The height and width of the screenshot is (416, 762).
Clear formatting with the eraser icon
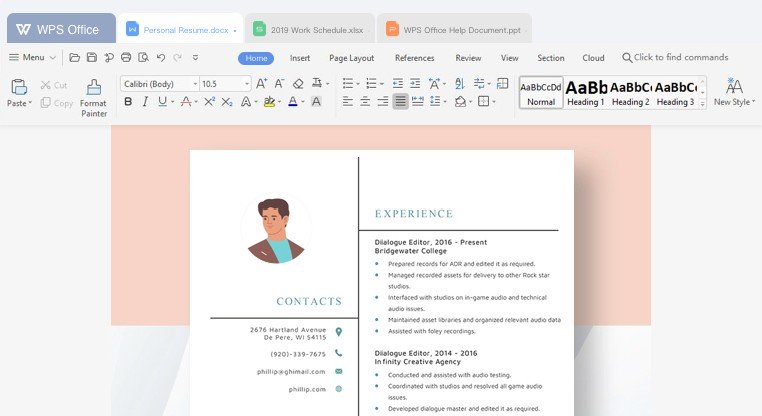[298, 84]
